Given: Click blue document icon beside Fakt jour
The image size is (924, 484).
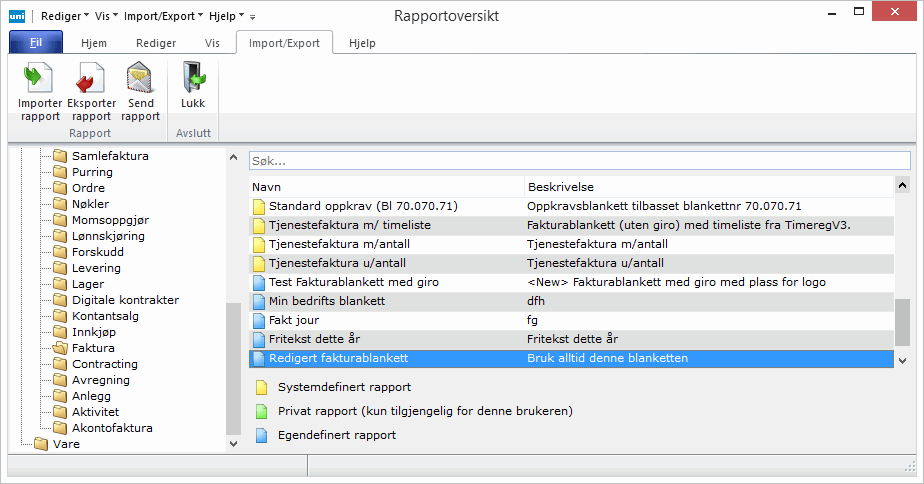Looking at the screenshot, I should pos(259,320).
